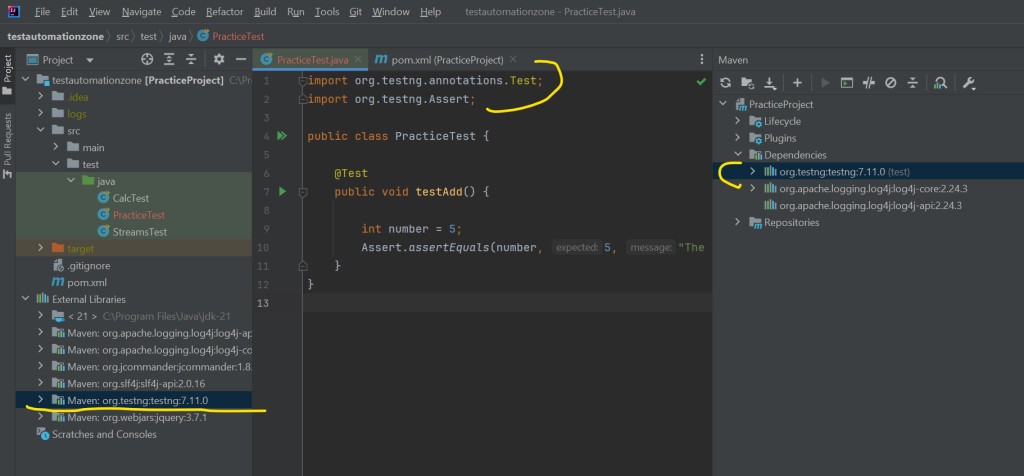The height and width of the screenshot is (476, 1024).
Task: Open Project panel gear options
Action: [219, 59]
